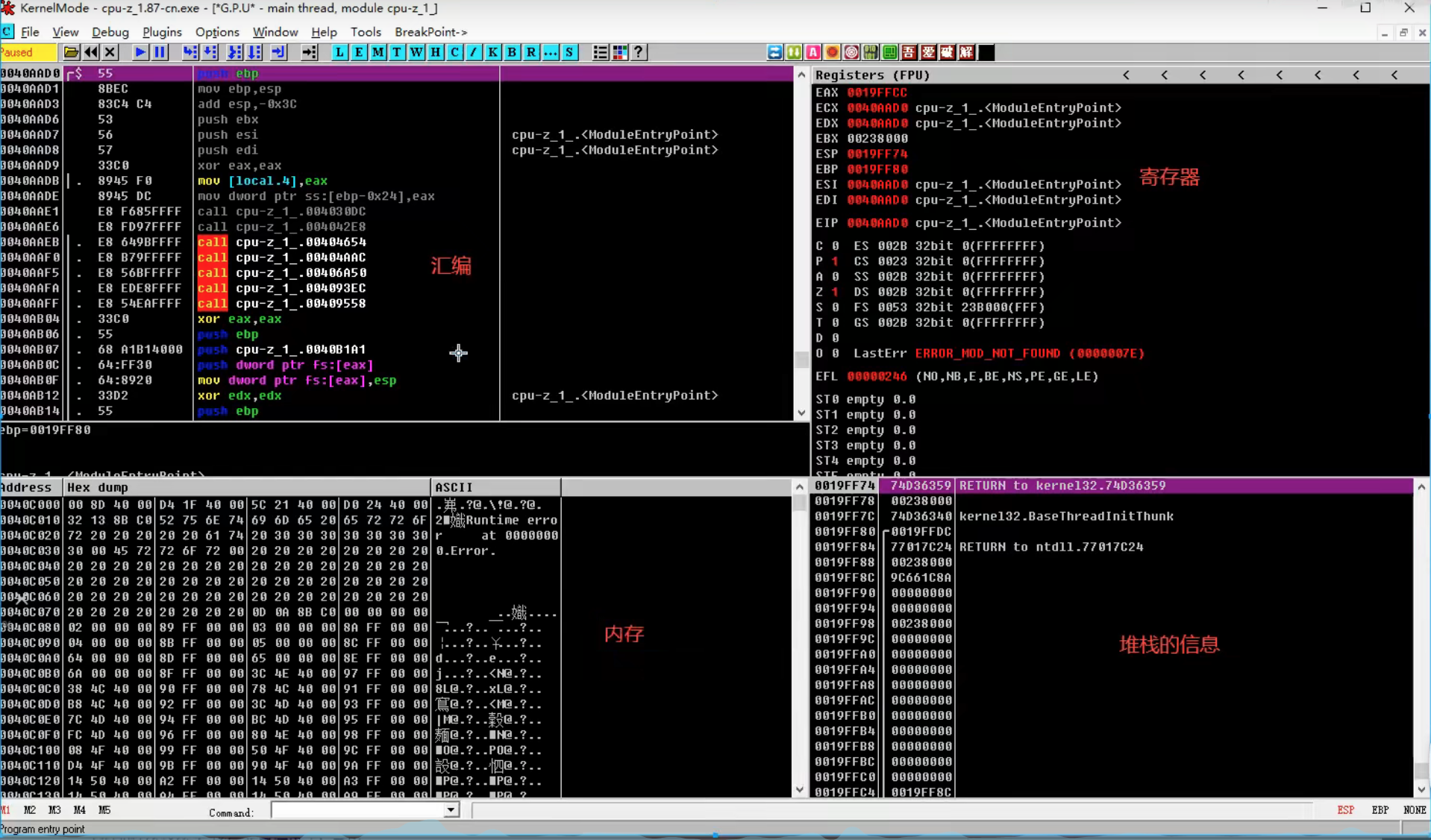This screenshot has width=1431, height=840.
Task: Click the orange red-dot plugin icon
Action: tap(833, 52)
